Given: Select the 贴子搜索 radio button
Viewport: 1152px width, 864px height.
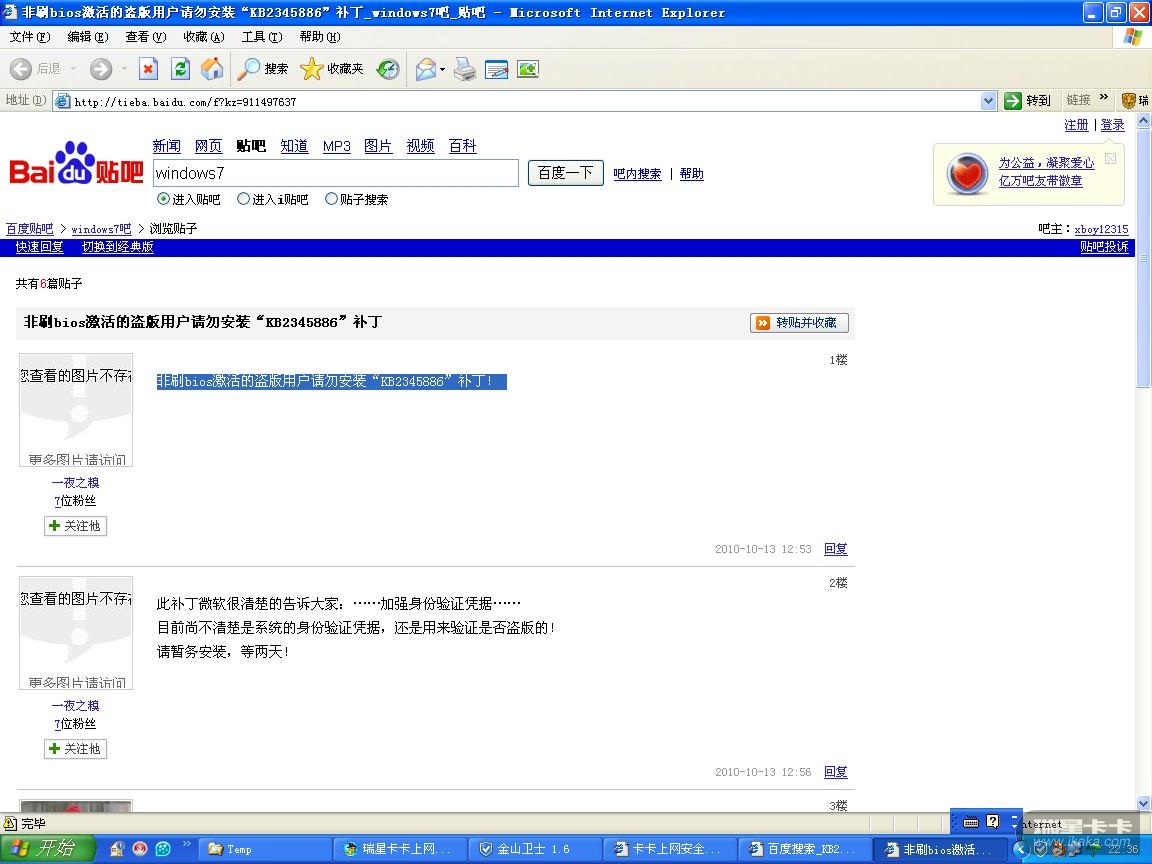Looking at the screenshot, I should point(331,198).
